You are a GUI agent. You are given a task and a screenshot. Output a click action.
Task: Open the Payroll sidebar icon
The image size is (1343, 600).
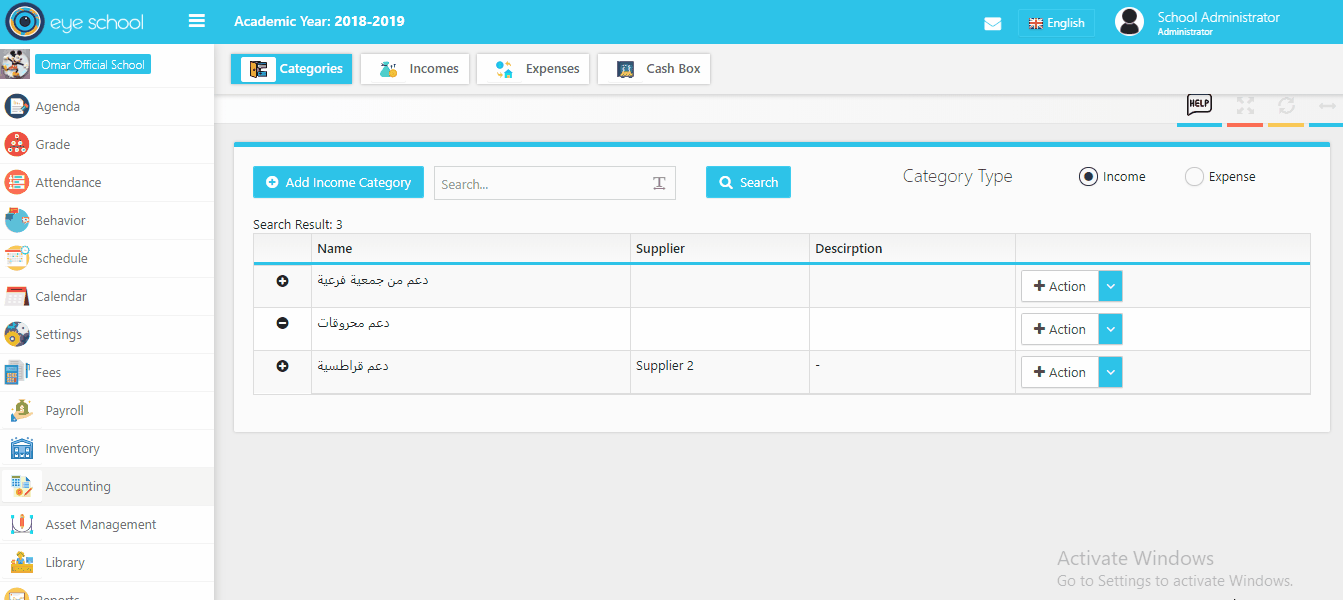point(22,410)
